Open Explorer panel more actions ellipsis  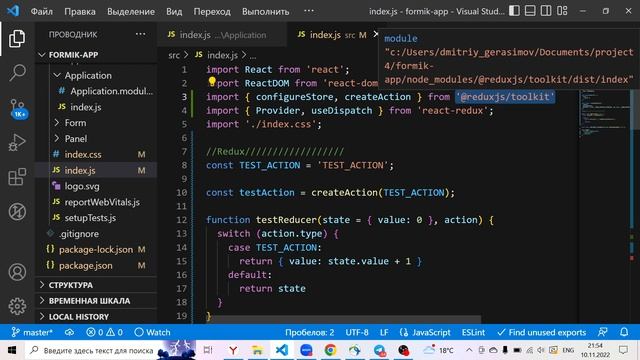click(140, 34)
